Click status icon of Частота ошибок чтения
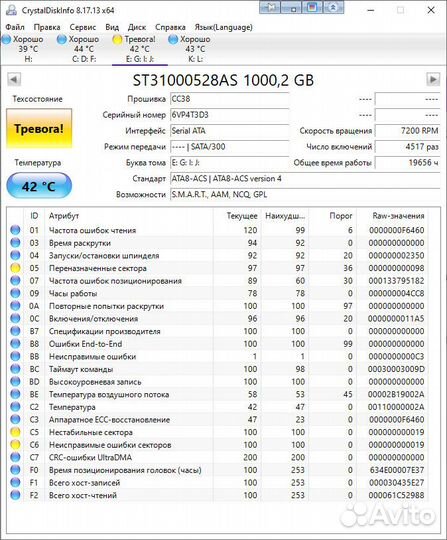Image resolution: width=447 pixels, height=540 pixels. 15,230
